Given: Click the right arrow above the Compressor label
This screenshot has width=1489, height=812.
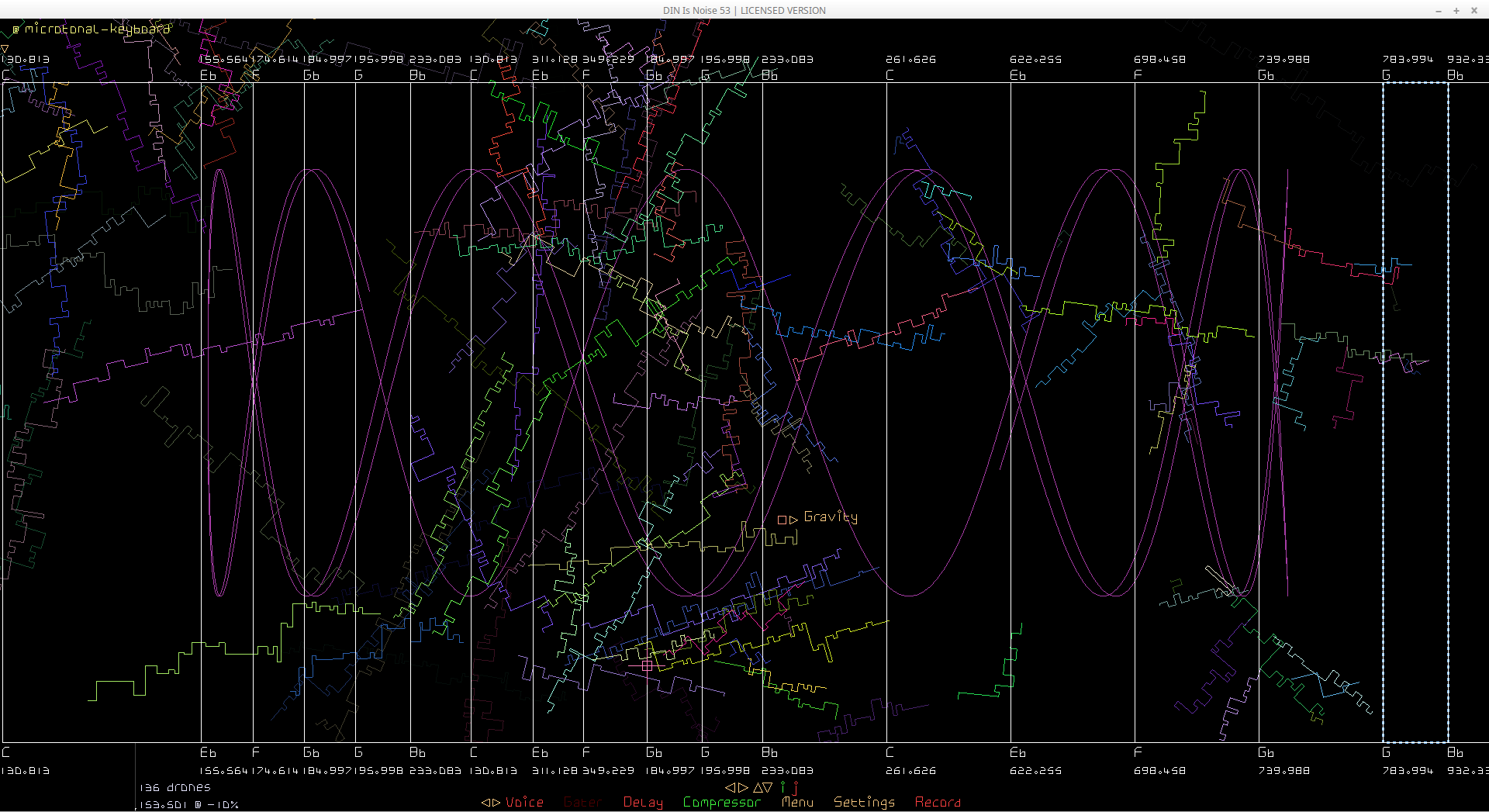Looking at the screenshot, I should [x=743, y=787].
